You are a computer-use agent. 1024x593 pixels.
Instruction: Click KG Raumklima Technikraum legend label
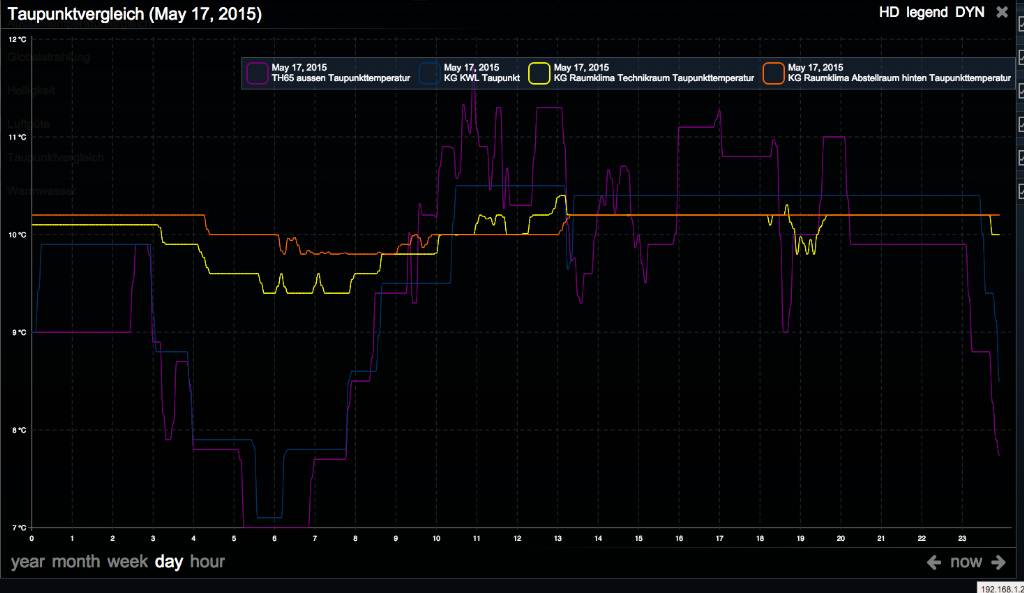[655, 78]
